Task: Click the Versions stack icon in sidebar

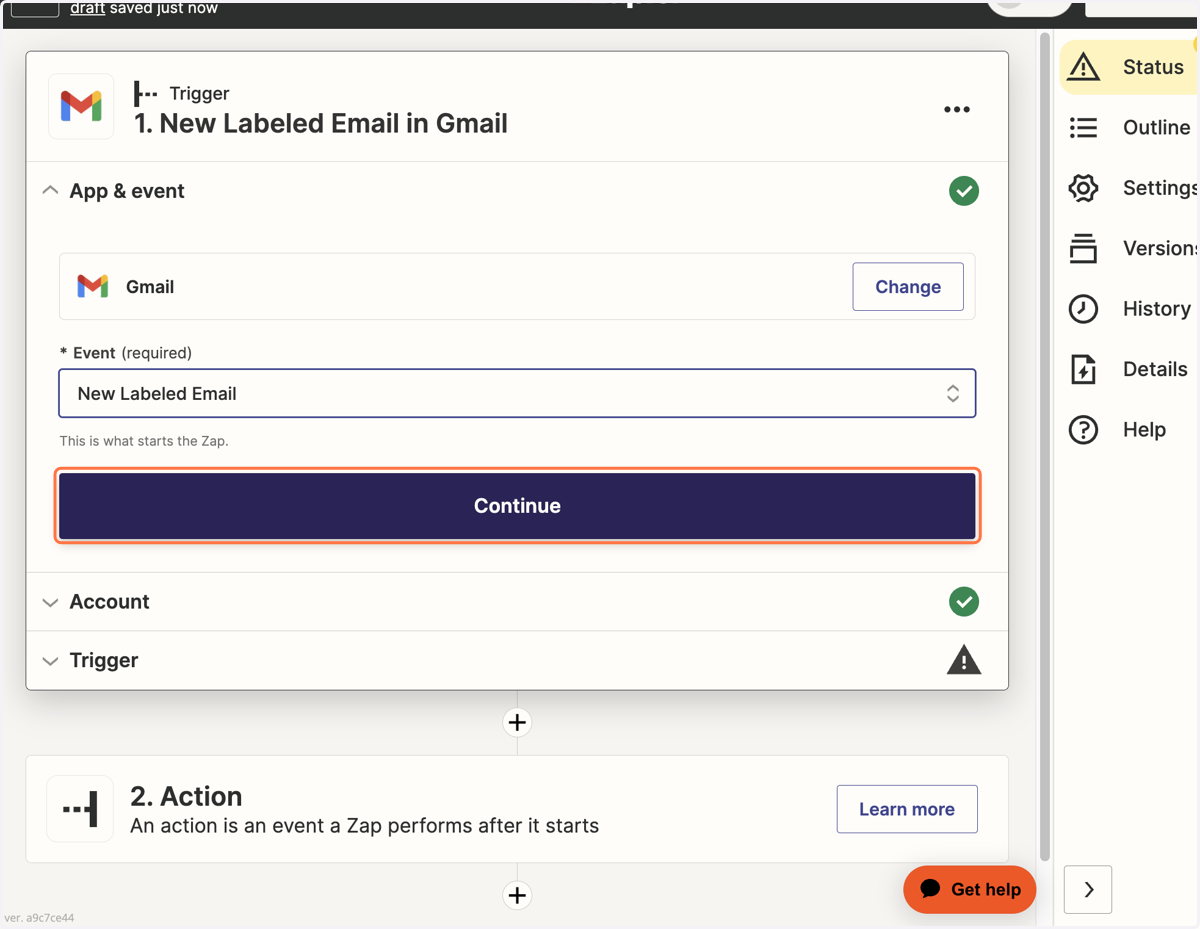Action: pyautogui.click(x=1083, y=248)
